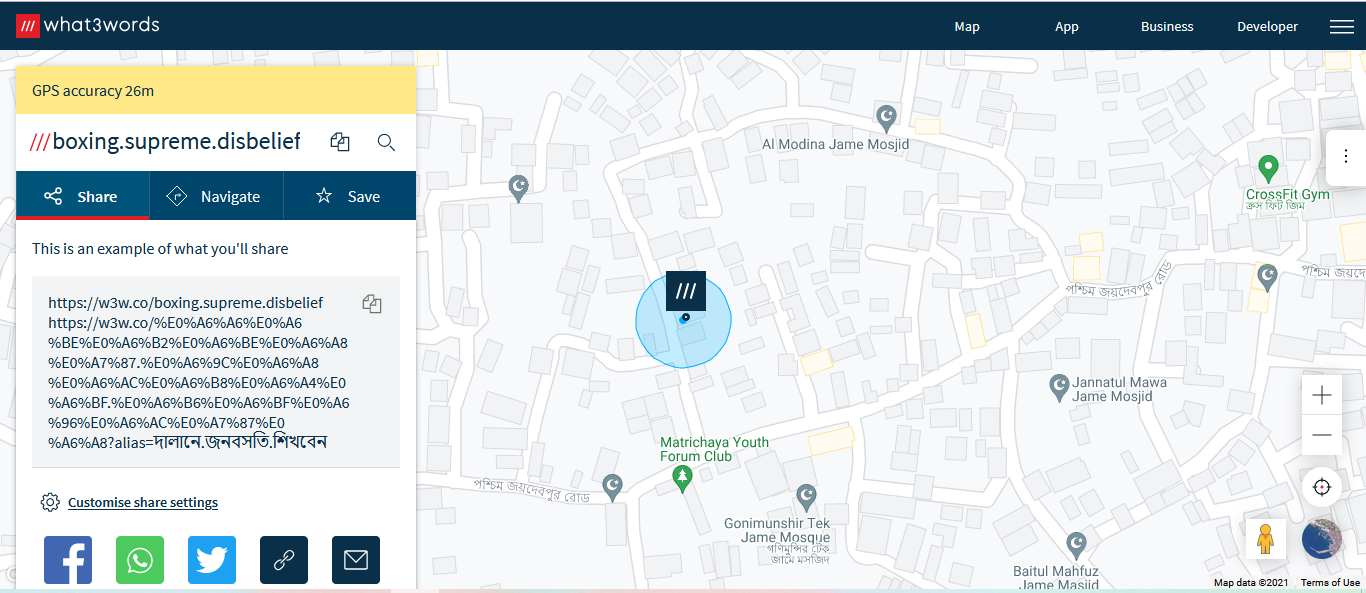Share via email envelope icon
Viewport: 1366px width, 593px height.
pos(356,560)
